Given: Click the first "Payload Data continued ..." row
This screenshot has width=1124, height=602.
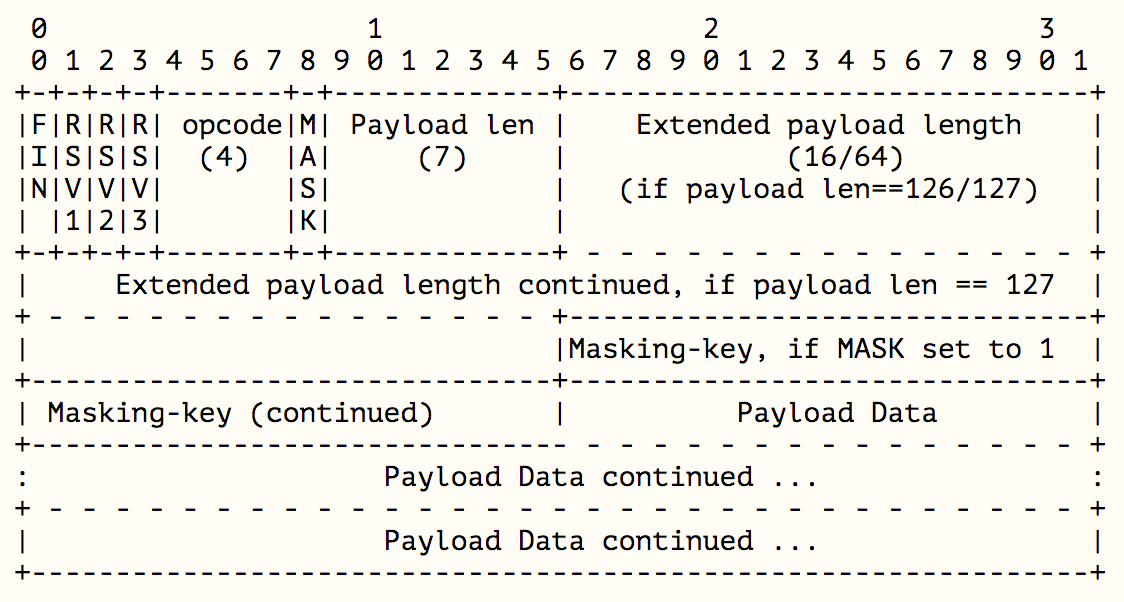Looking at the screenshot, I should pos(601,477).
